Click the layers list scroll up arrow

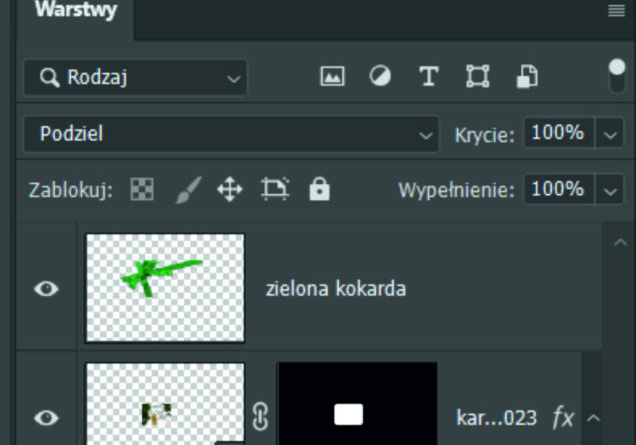pyautogui.click(x=620, y=243)
